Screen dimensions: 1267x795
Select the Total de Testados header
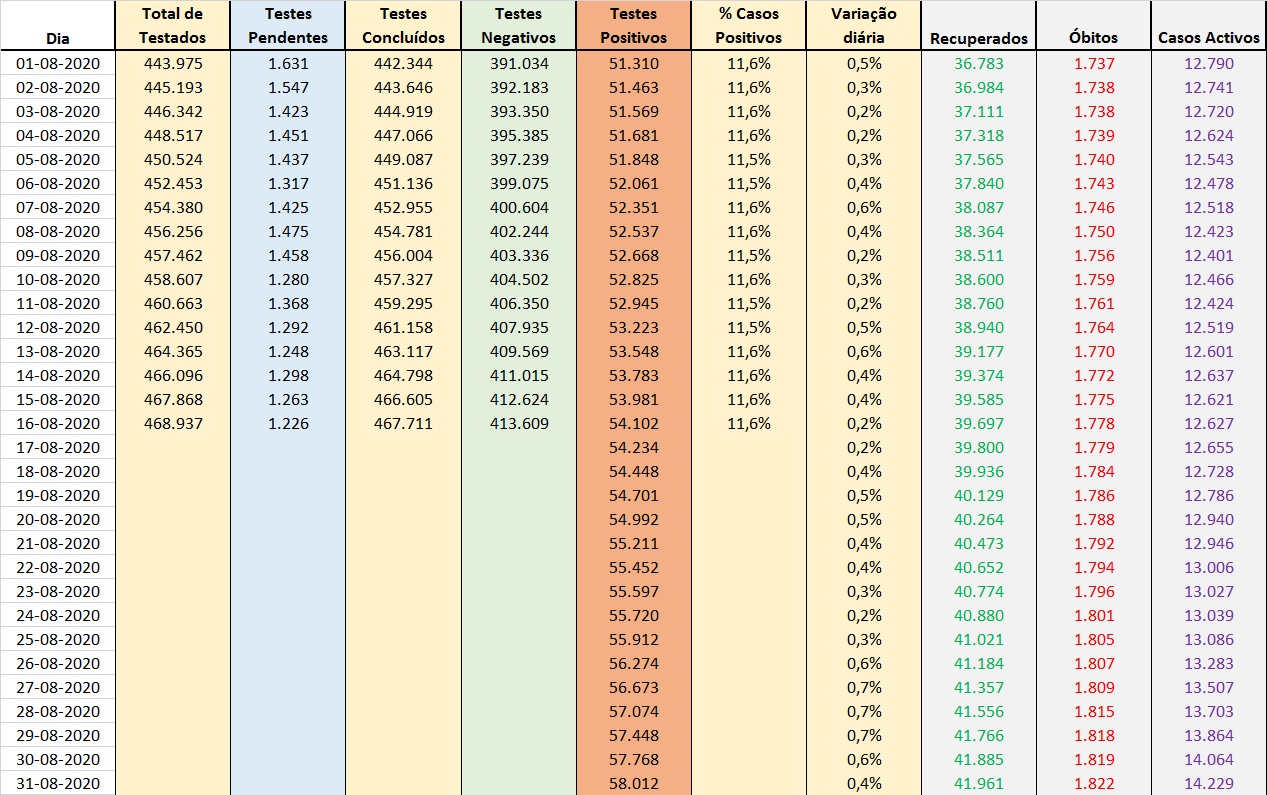[173, 26]
